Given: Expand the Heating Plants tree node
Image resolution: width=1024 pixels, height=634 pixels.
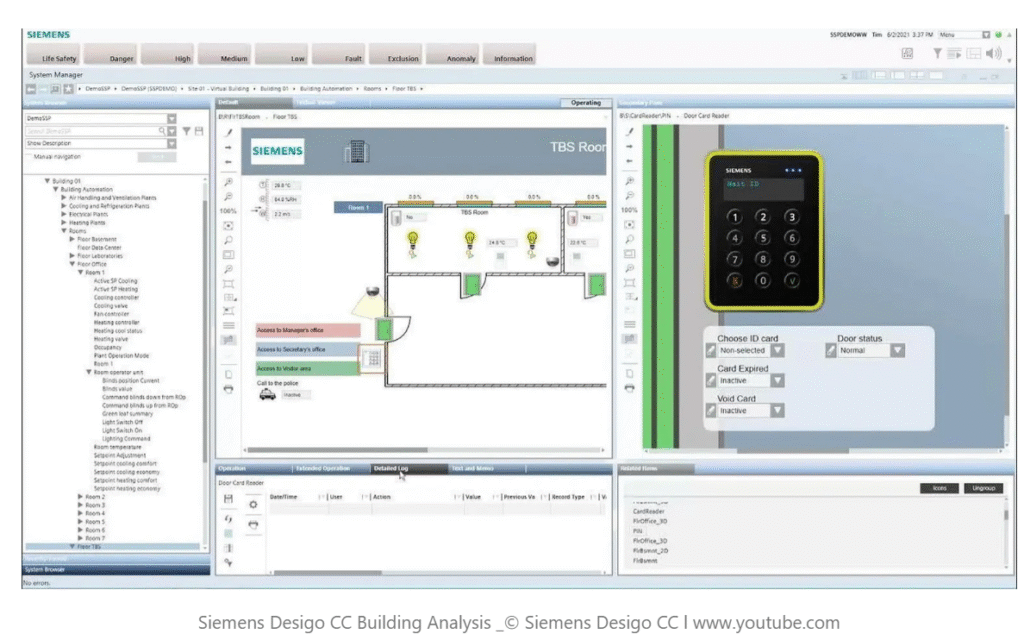Looking at the screenshot, I should [63, 223].
